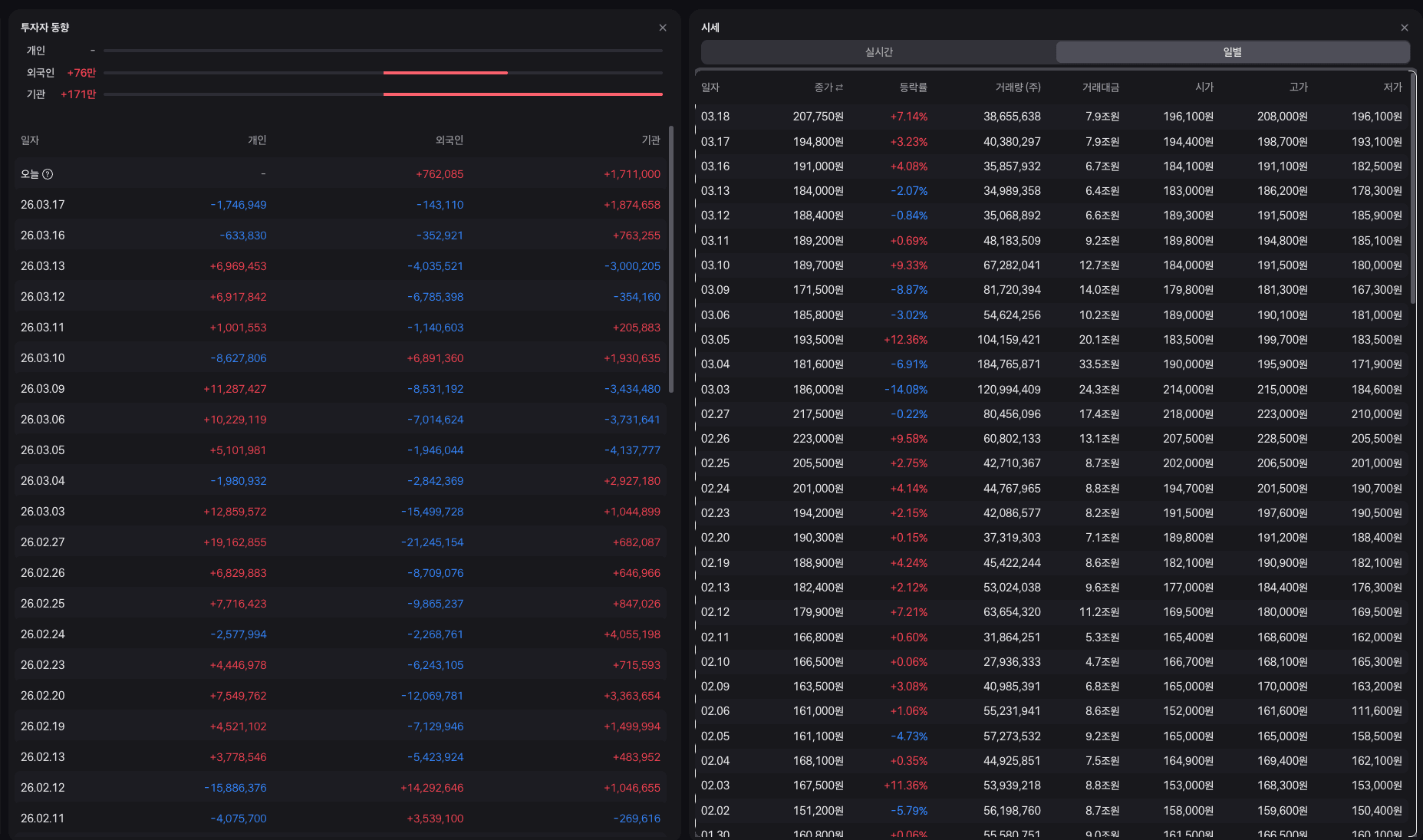Toggle the 종가 swap arrows icon
The height and width of the screenshot is (840, 1423).
tap(839, 87)
